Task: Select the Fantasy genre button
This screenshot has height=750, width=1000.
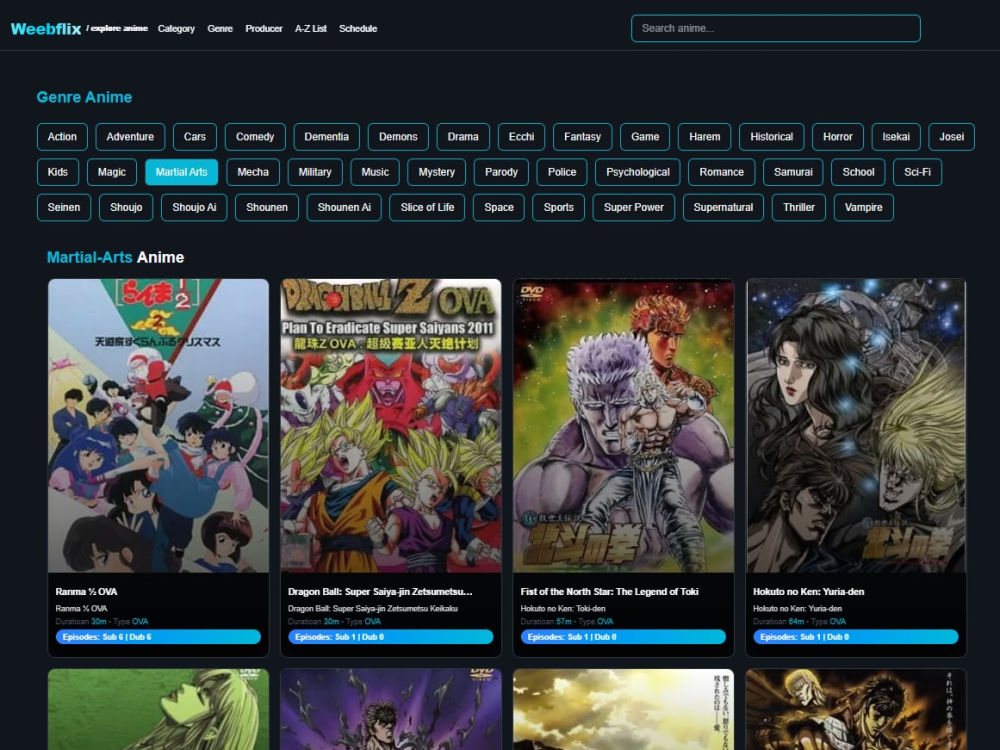Action: click(582, 136)
